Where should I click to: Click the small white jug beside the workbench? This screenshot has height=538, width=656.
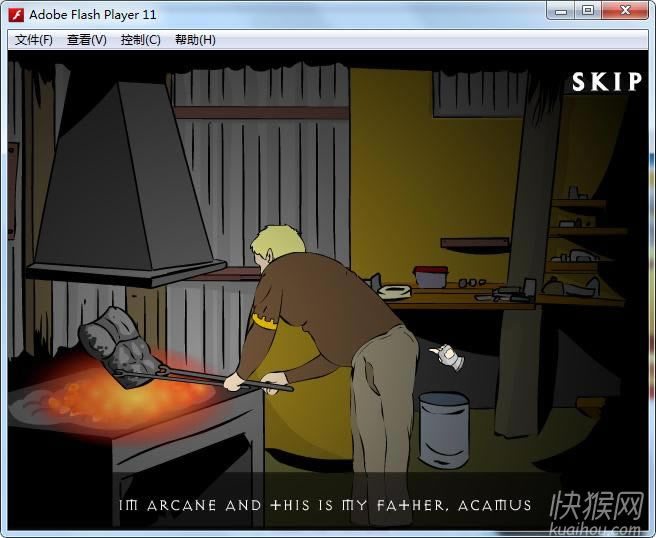(445, 354)
